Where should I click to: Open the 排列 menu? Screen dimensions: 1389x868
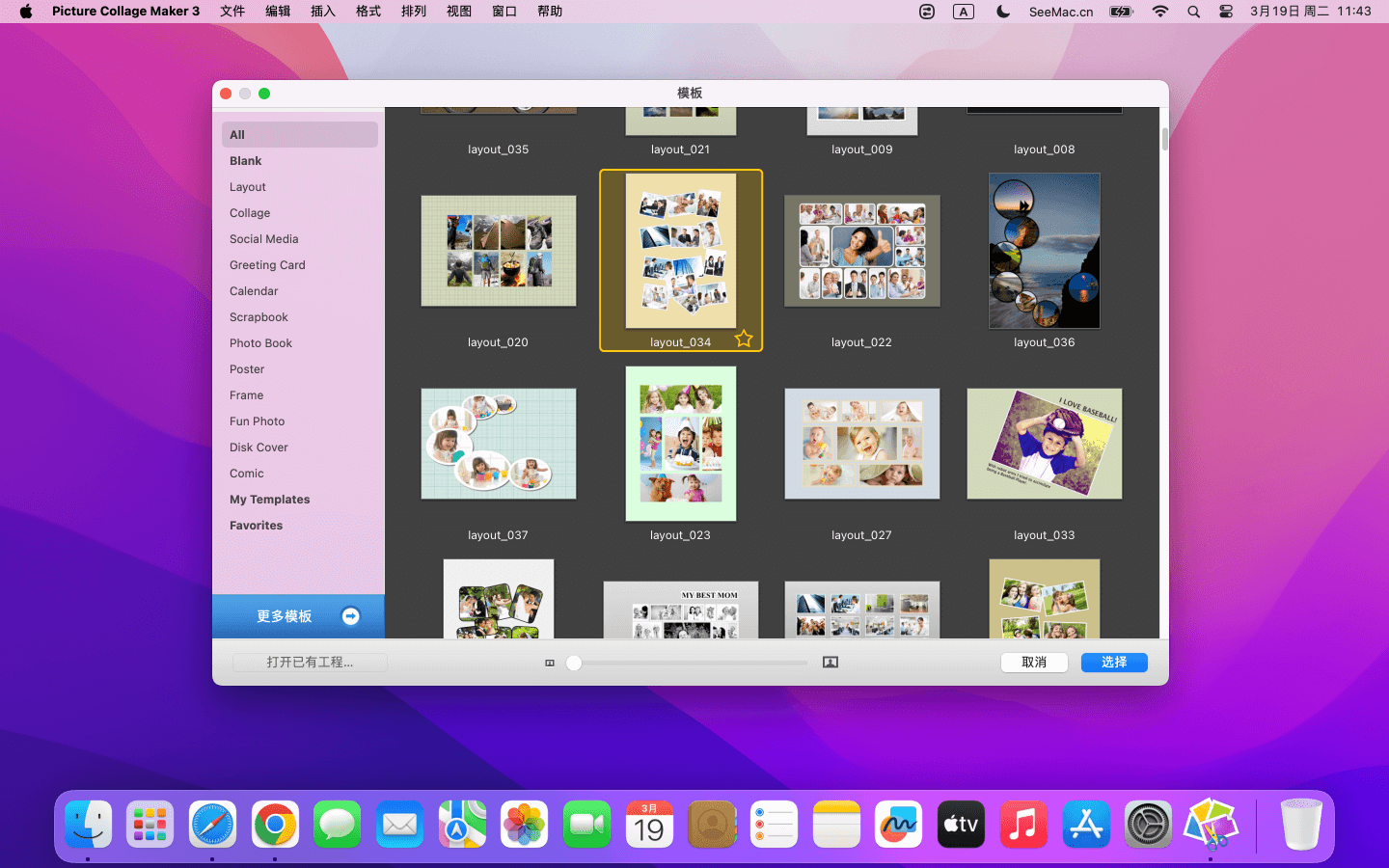point(414,12)
